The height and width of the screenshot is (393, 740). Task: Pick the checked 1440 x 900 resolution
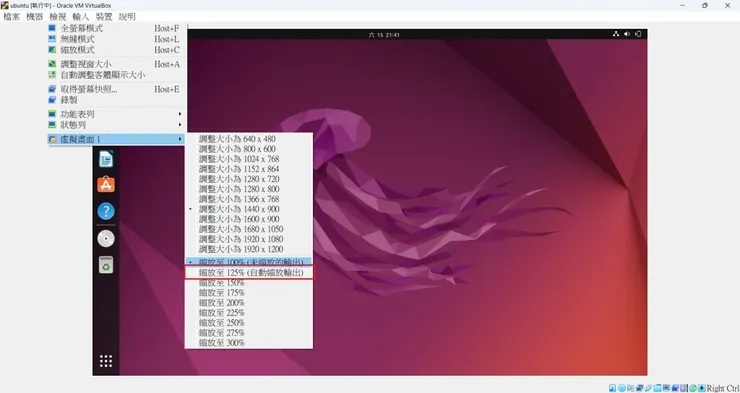(249, 209)
